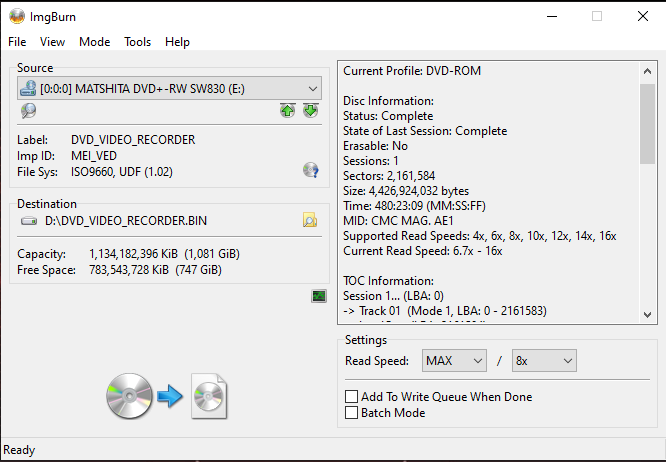
Task: Open the View menu
Action: pos(52,42)
